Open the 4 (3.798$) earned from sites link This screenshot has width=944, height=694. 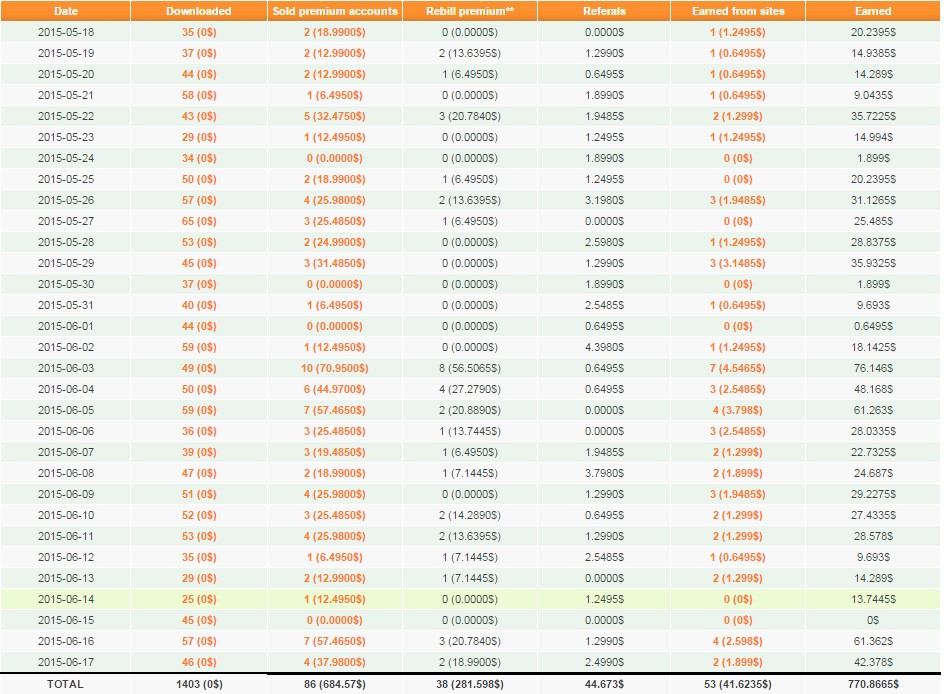pos(738,410)
